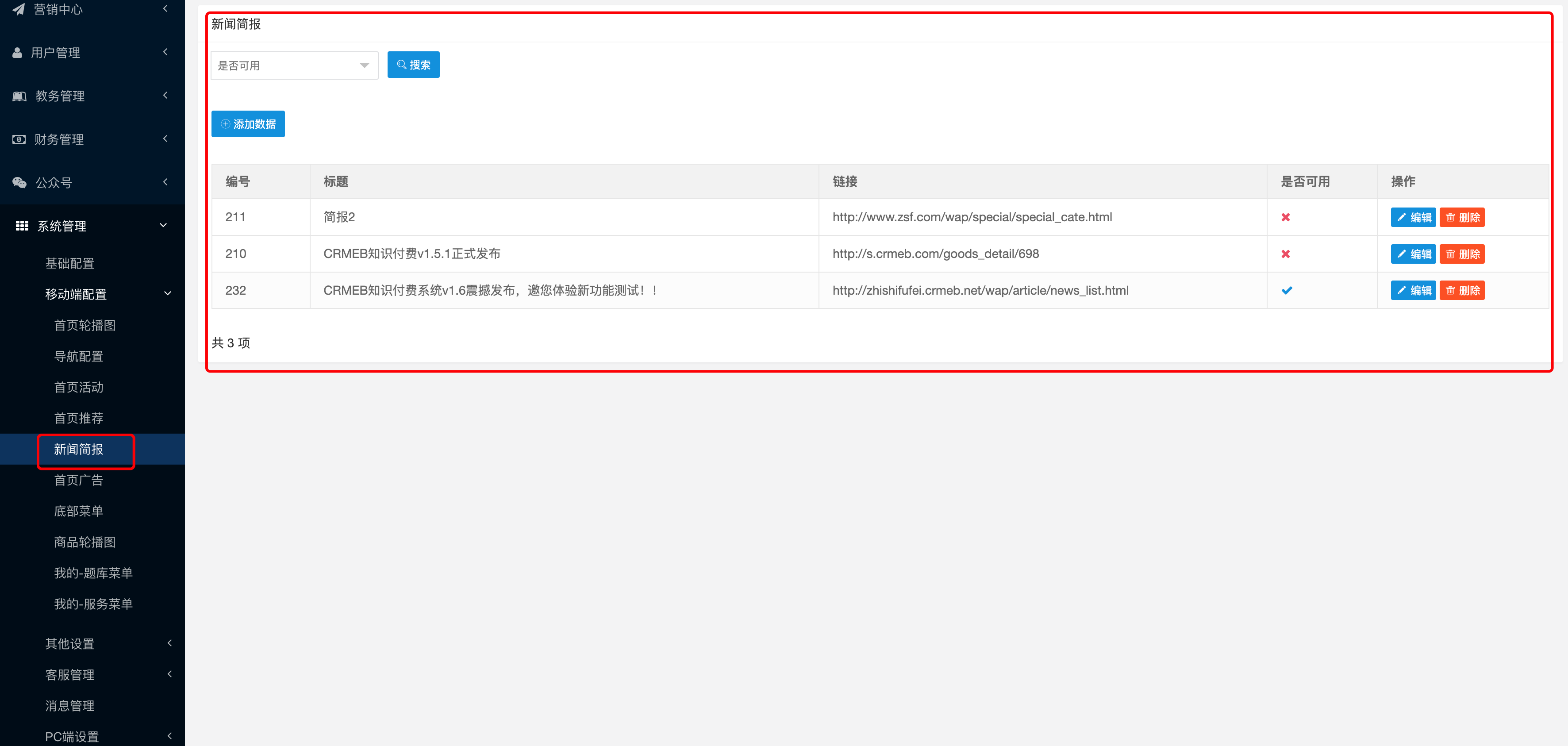
Task: Expand the 其他设置 submenu chevron
Action: click(x=170, y=643)
